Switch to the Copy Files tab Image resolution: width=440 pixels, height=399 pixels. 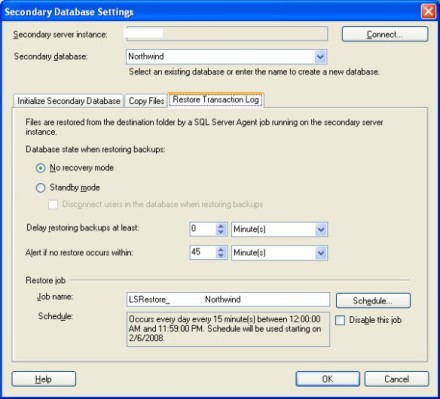click(146, 101)
